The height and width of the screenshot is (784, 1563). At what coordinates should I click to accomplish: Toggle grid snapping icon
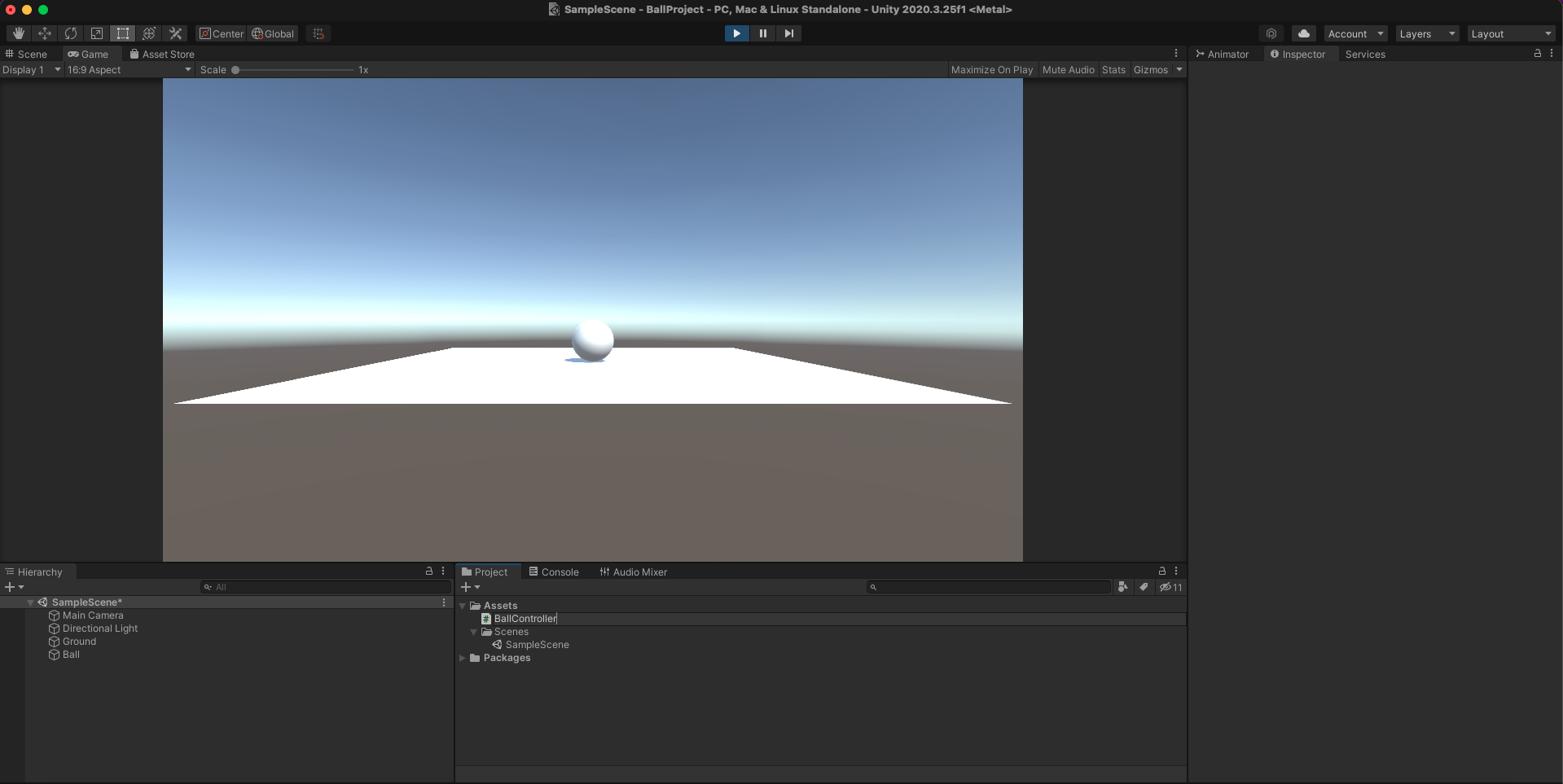(x=318, y=33)
